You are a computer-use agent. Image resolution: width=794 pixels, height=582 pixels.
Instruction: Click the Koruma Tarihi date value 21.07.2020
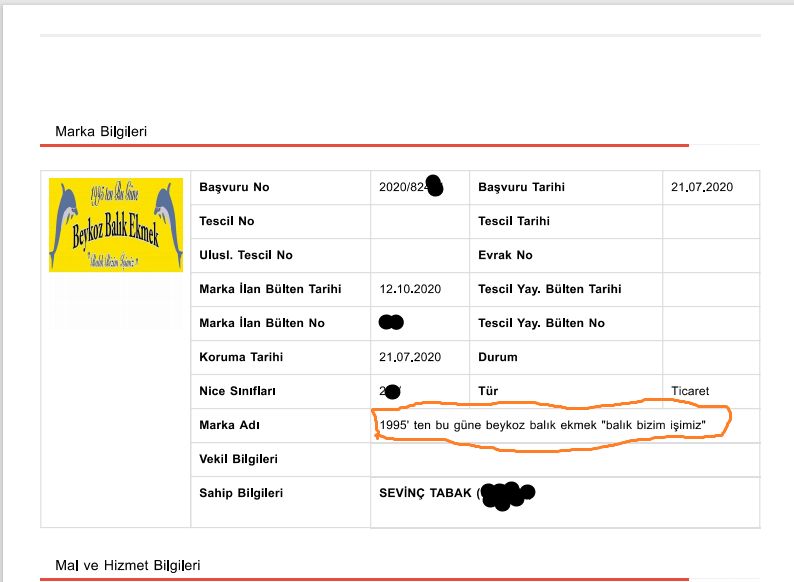[410, 357]
